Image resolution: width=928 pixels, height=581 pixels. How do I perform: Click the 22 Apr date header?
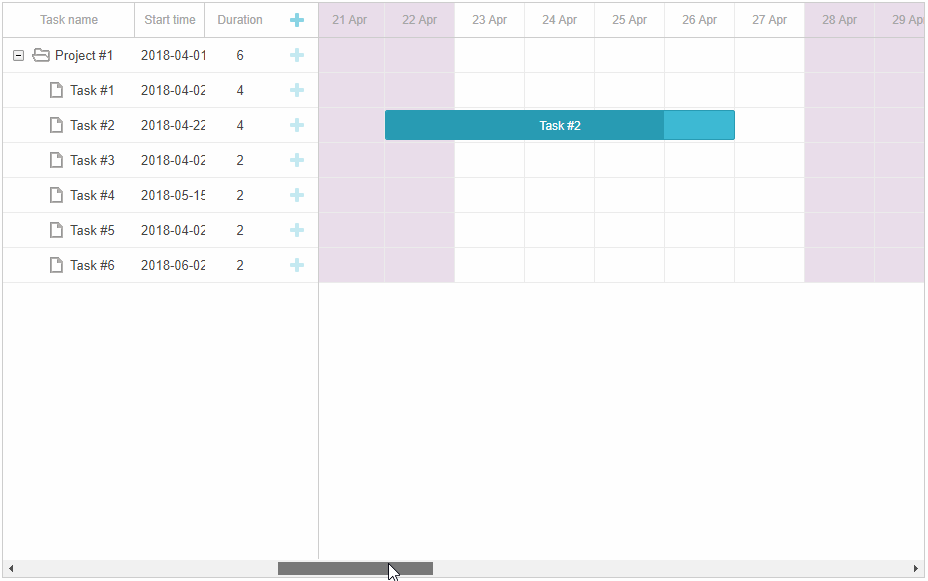click(420, 20)
